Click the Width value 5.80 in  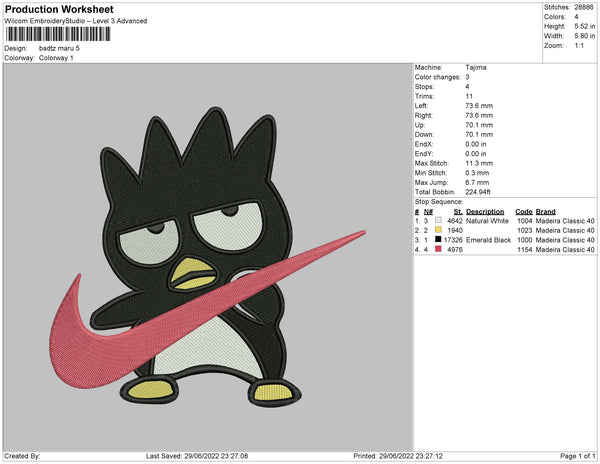585,36
